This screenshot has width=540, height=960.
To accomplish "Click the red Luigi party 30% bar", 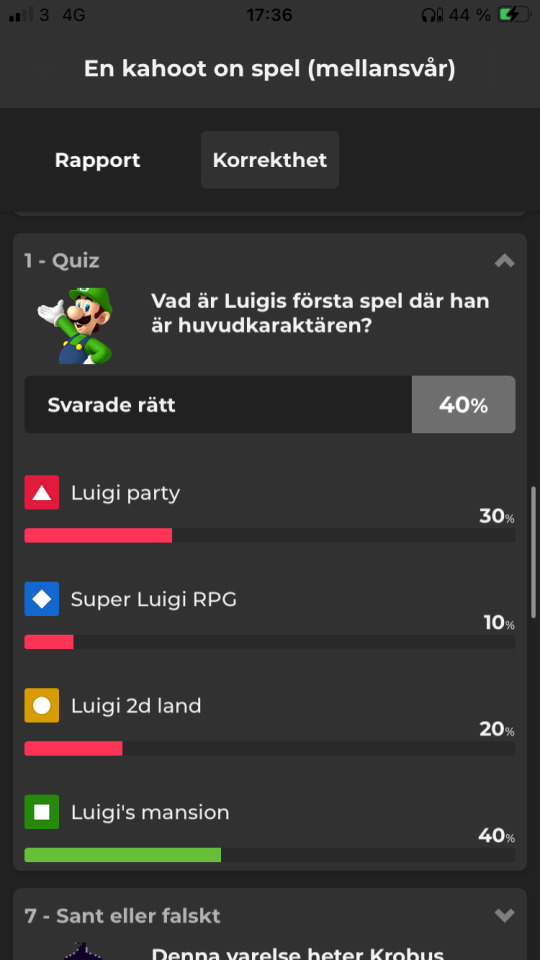I will (98, 535).
